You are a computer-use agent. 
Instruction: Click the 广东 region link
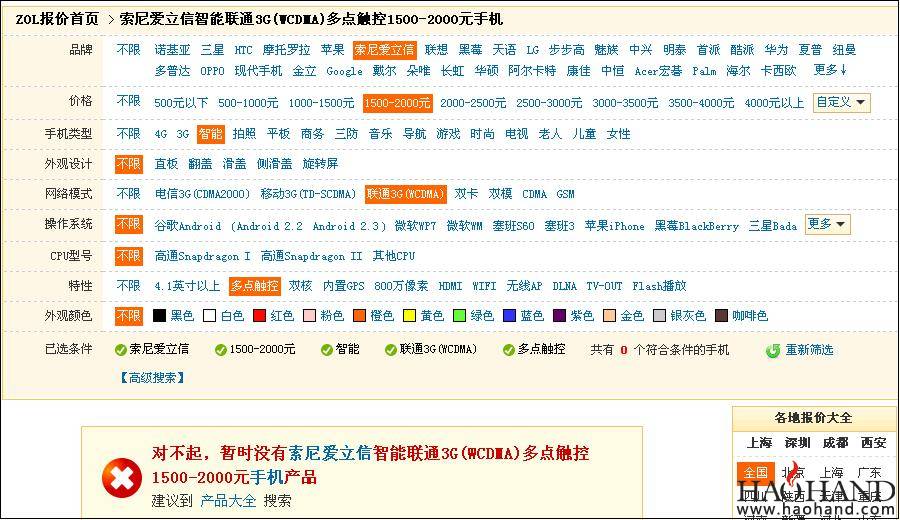869,473
